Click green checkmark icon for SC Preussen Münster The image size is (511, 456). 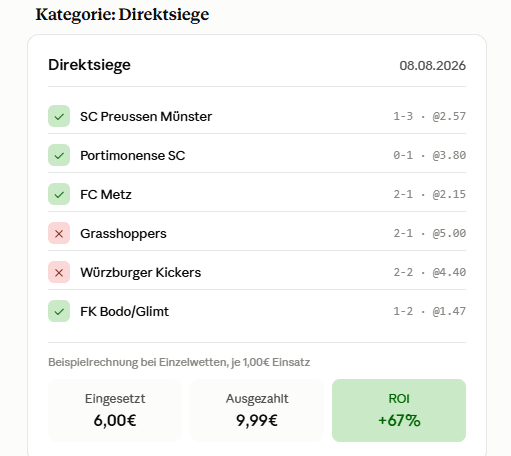tap(59, 116)
